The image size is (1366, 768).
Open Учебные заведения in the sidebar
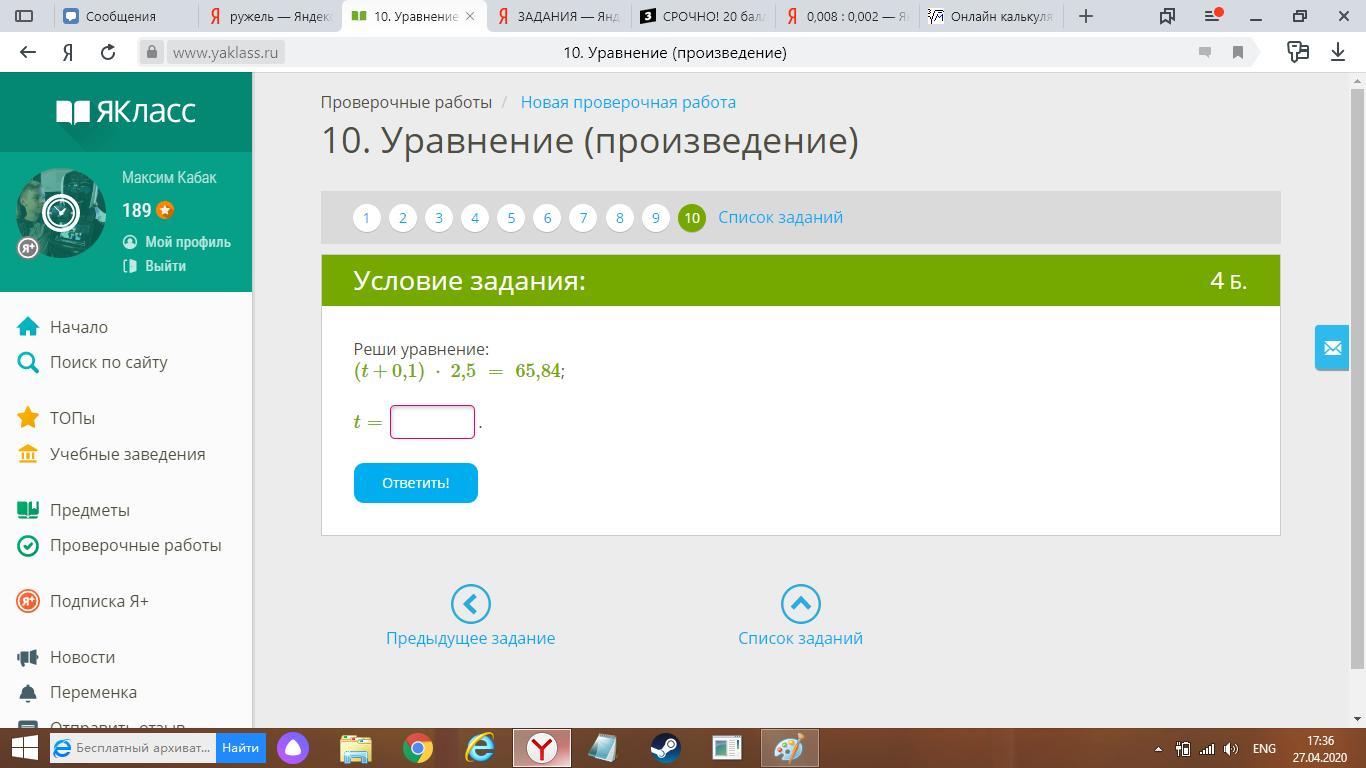[x=128, y=454]
